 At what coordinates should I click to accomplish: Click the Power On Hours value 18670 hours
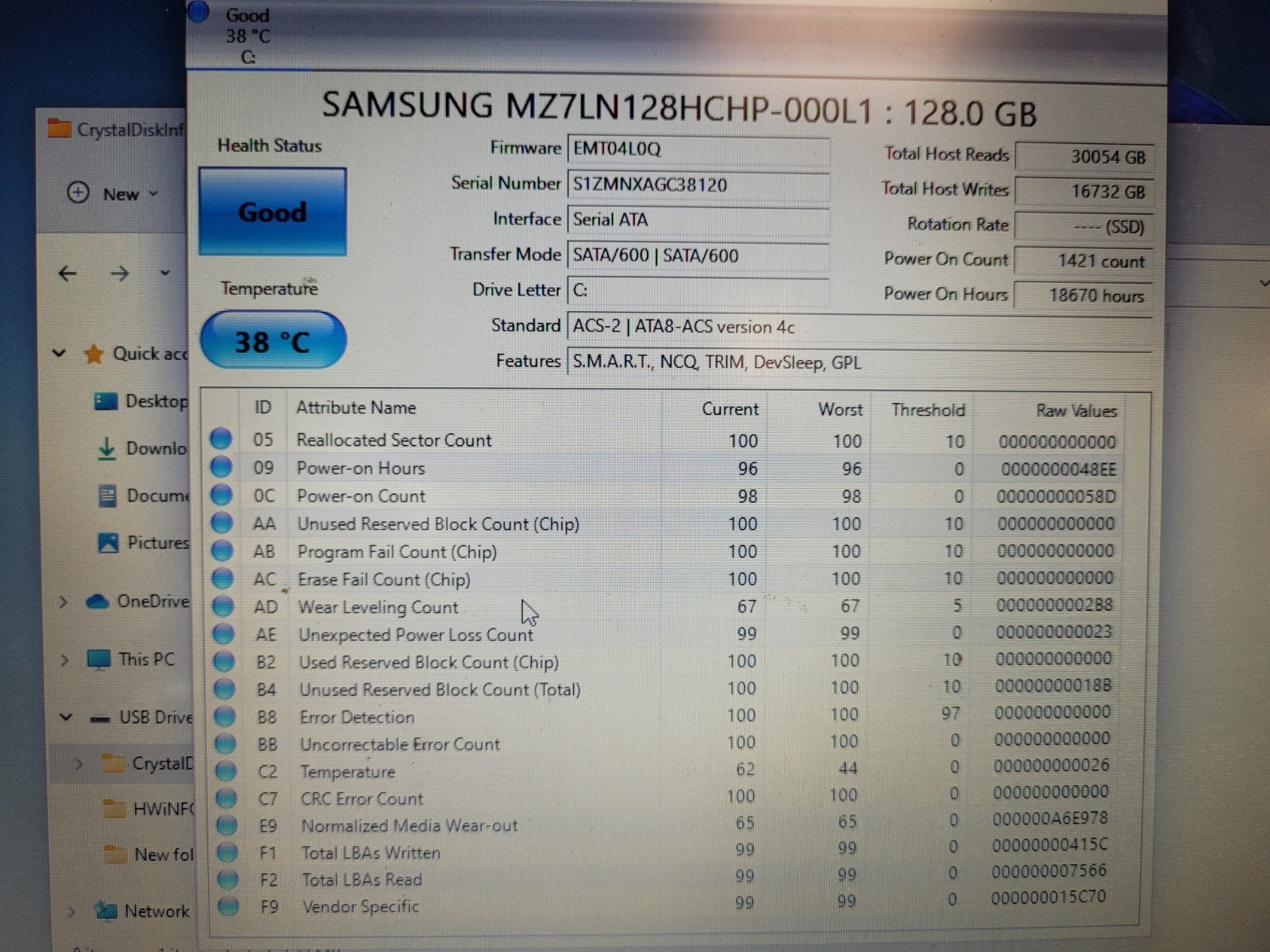(1084, 296)
